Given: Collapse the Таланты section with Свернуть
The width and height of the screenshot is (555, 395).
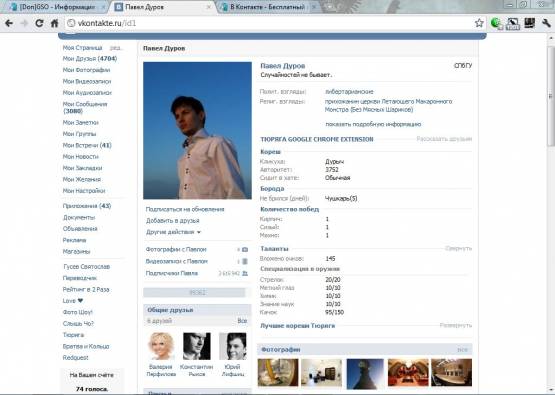Looking at the screenshot, I should [x=458, y=248].
